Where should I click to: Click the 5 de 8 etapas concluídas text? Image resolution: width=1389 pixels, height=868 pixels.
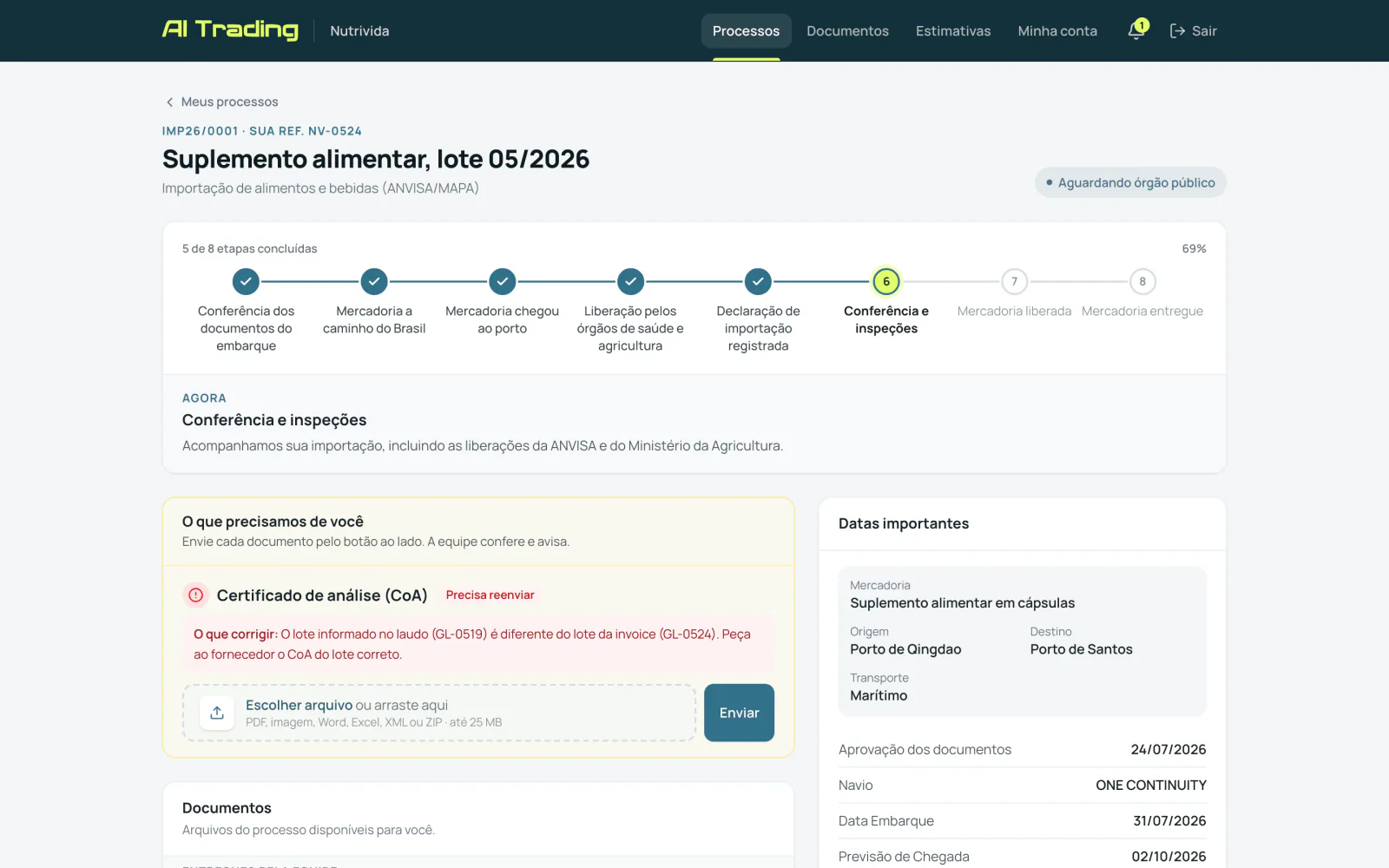pos(249,249)
